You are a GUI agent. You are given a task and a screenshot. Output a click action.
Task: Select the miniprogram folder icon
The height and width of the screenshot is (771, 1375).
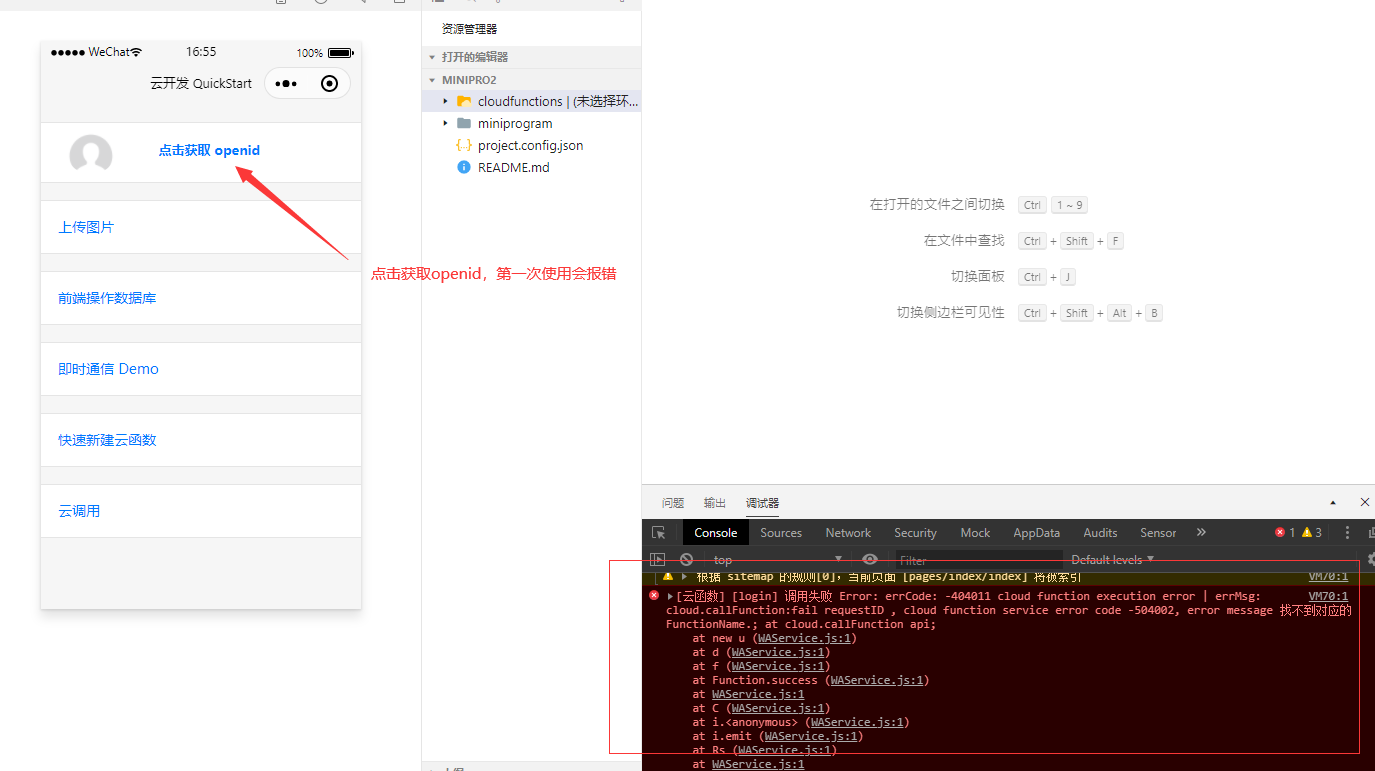click(x=464, y=123)
